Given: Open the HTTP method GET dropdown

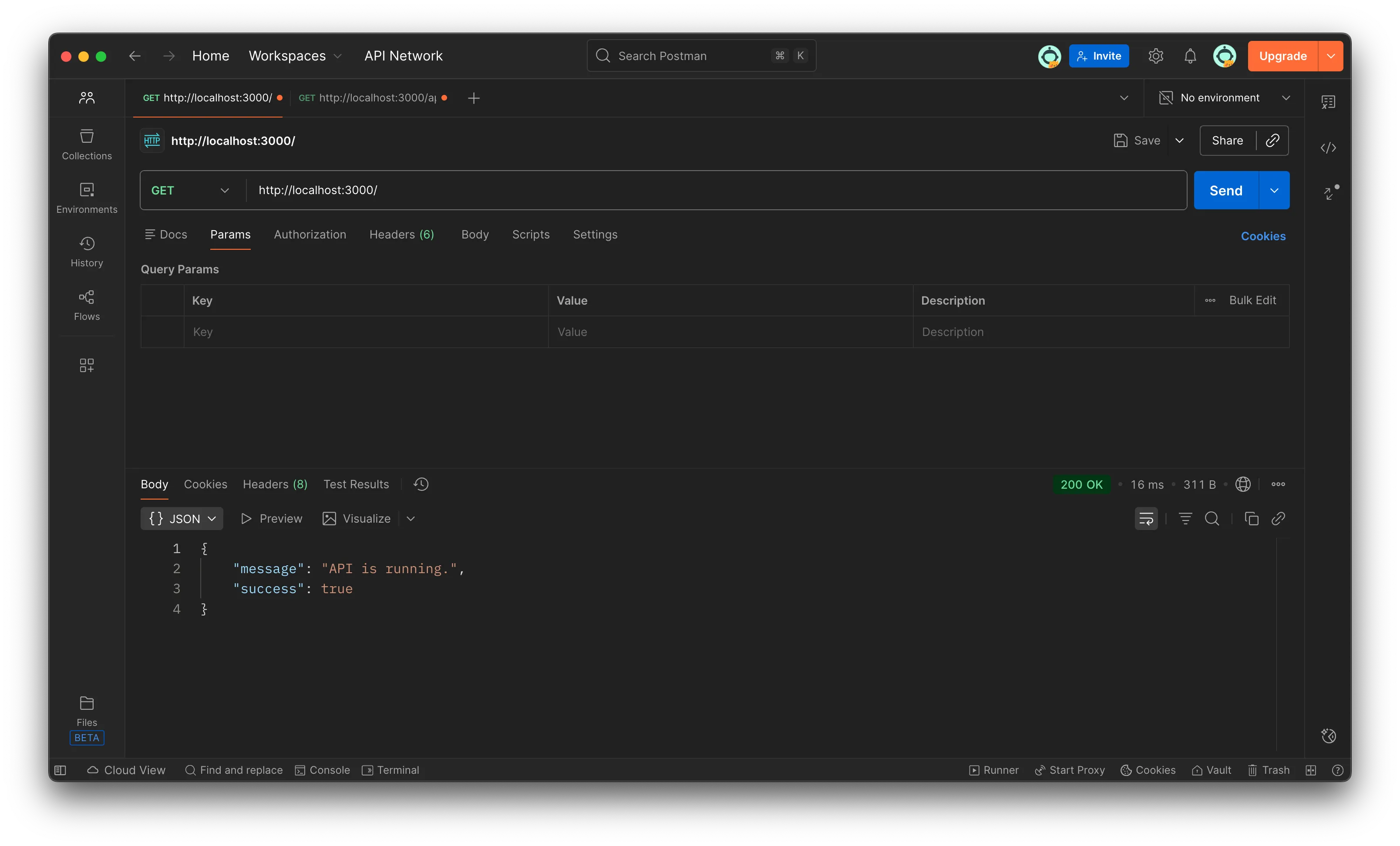Looking at the screenshot, I should 190,190.
